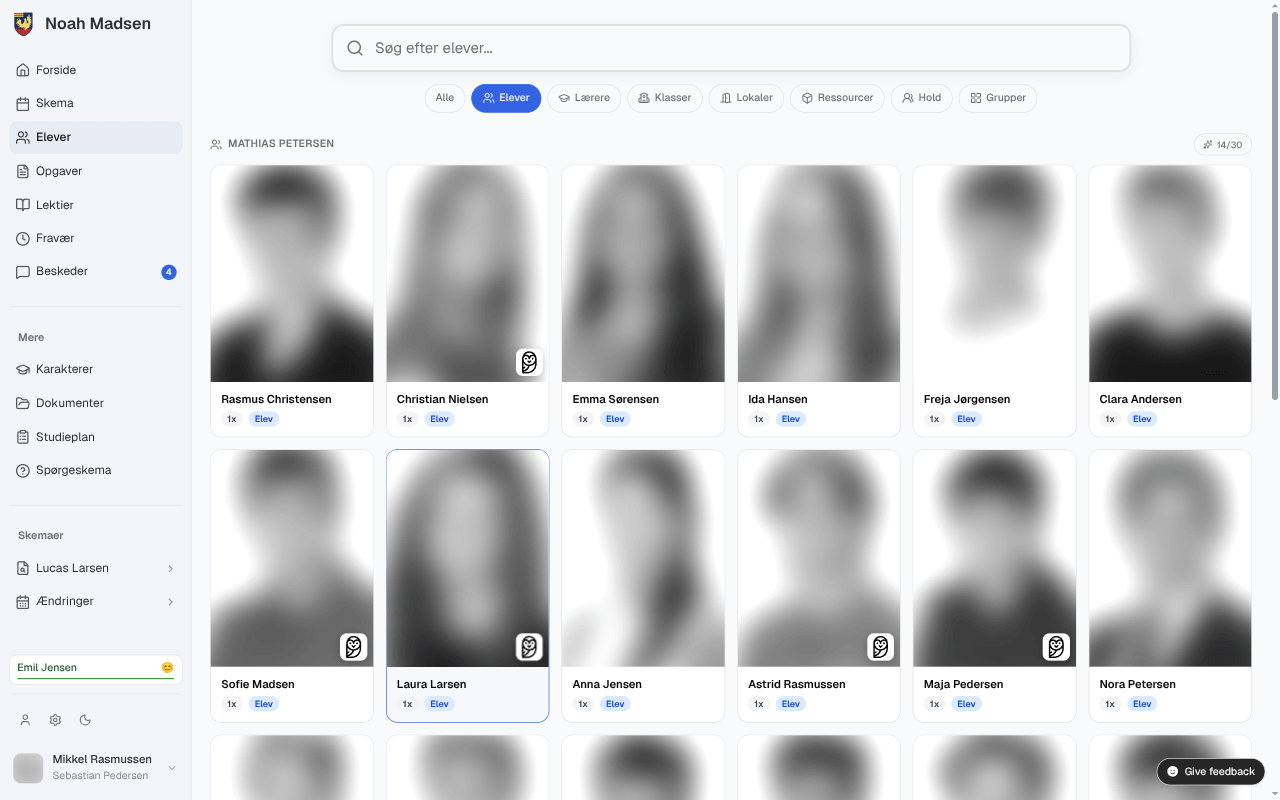Click the owl badge on Christian Nielsen's photo
The width and height of the screenshot is (1280, 800).
tap(529, 362)
